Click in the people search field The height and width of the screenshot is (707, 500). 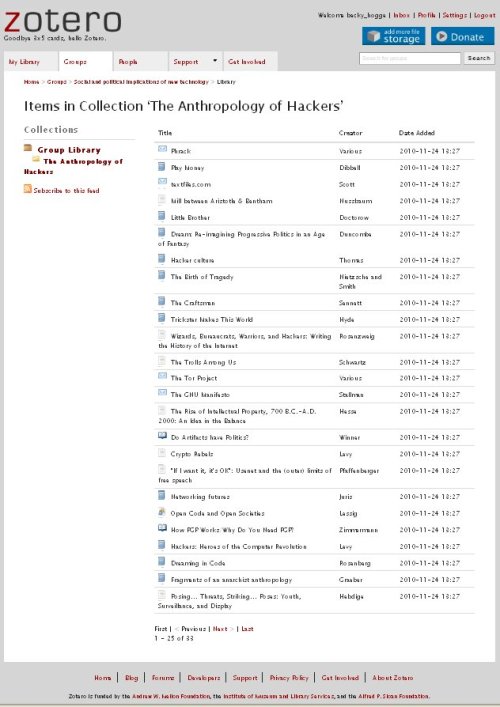pos(410,58)
